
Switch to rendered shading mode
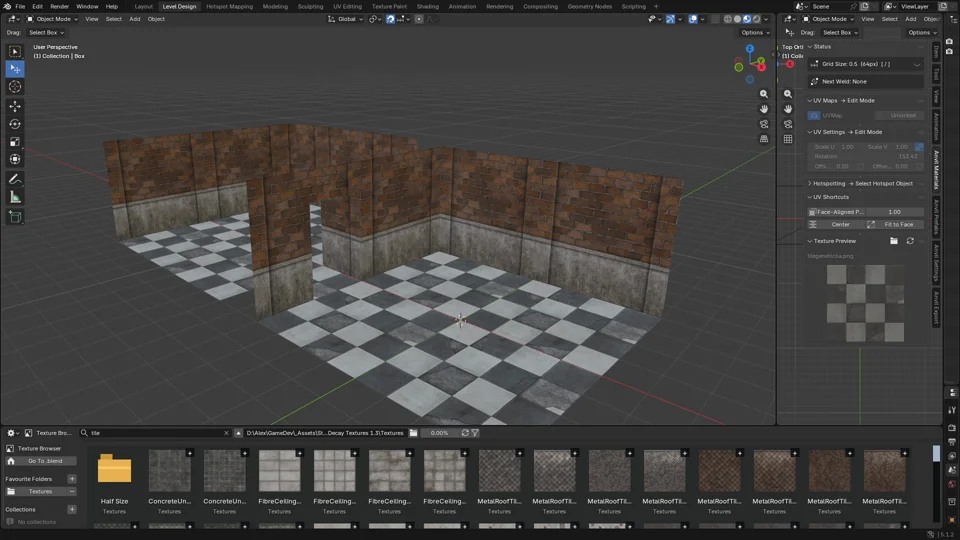(757, 19)
